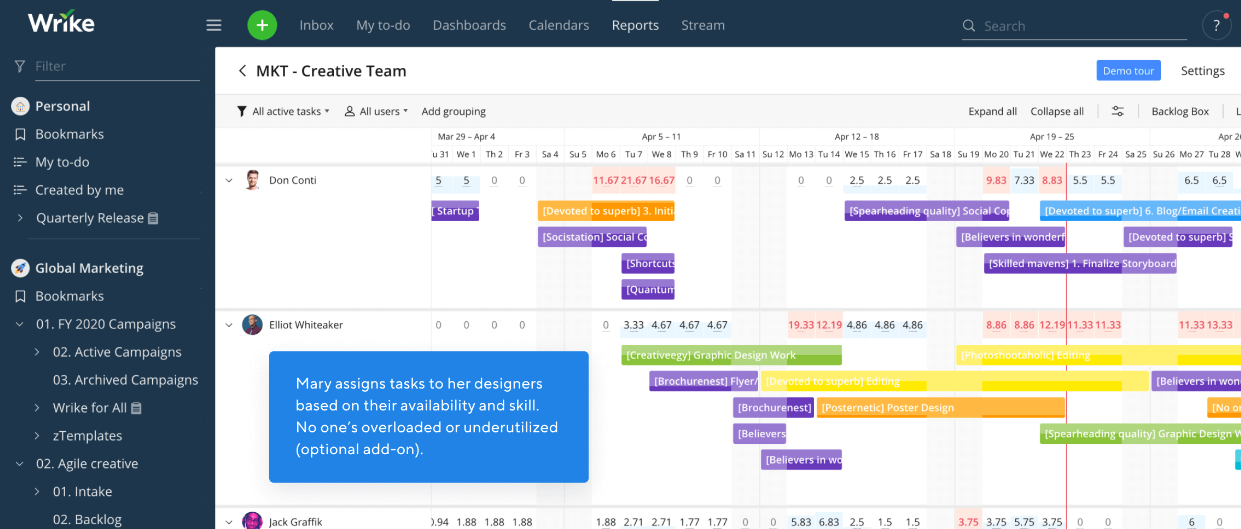Click the back arrow beside MKT - Creative Team
1241x529 pixels.
point(241,71)
